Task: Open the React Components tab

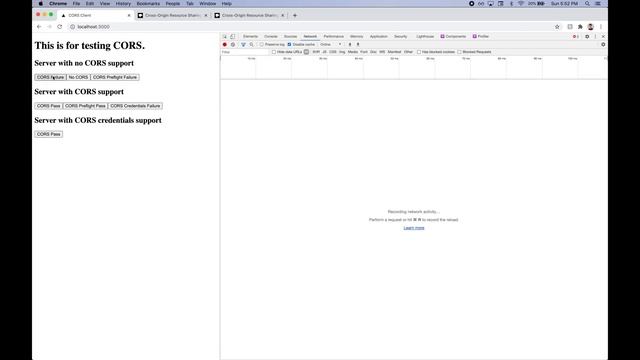Action: (x=453, y=36)
